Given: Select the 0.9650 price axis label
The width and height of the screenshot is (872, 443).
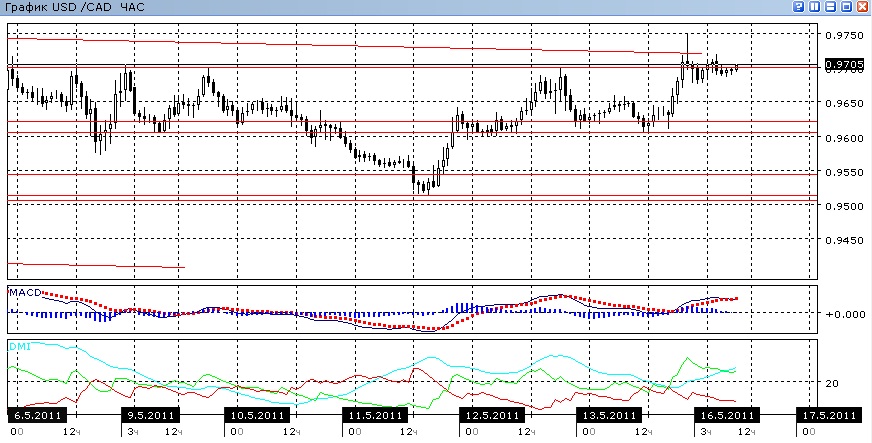Looking at the screenshot, I should pyautogui.click(x=845, y=103).
